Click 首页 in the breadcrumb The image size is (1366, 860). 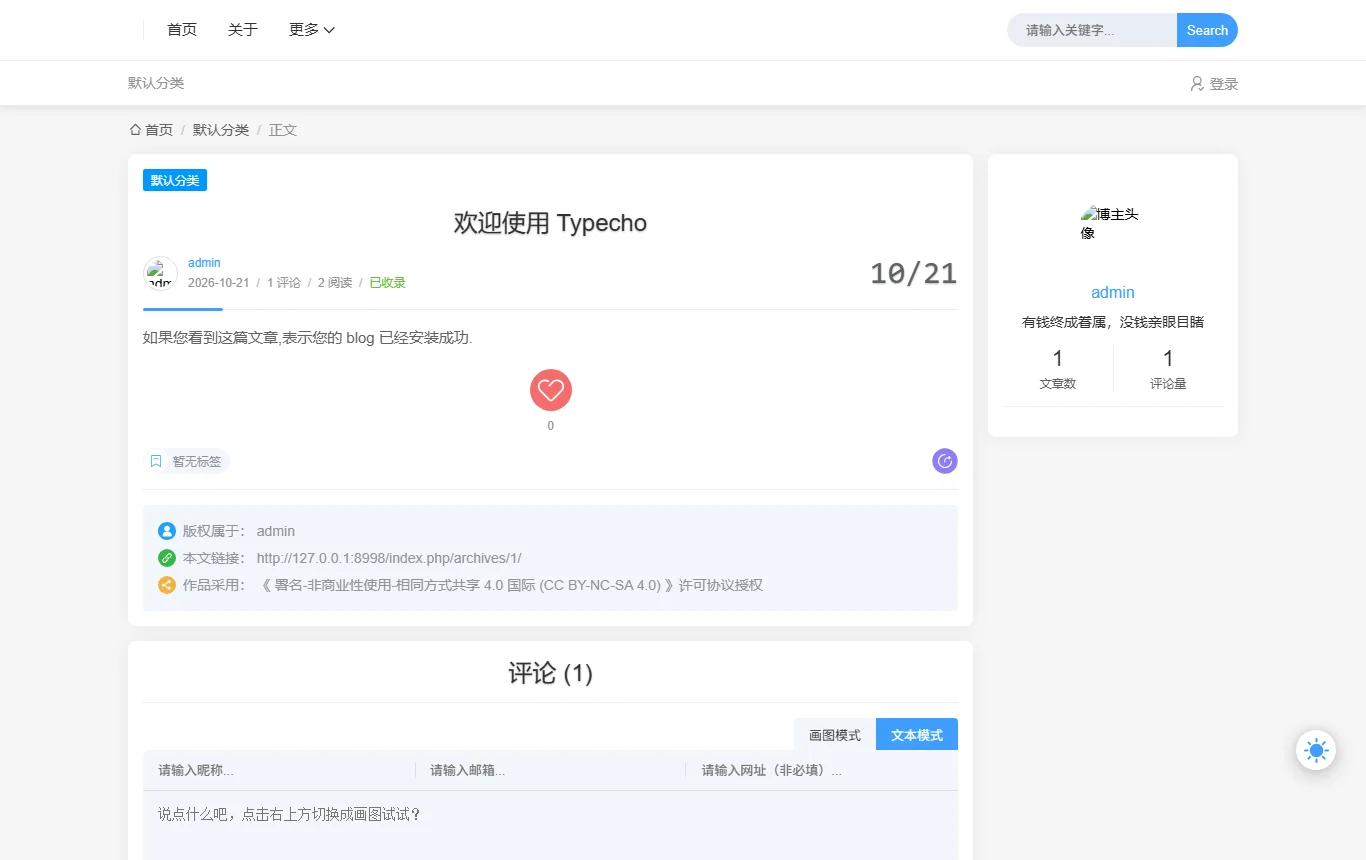(159, 130)
